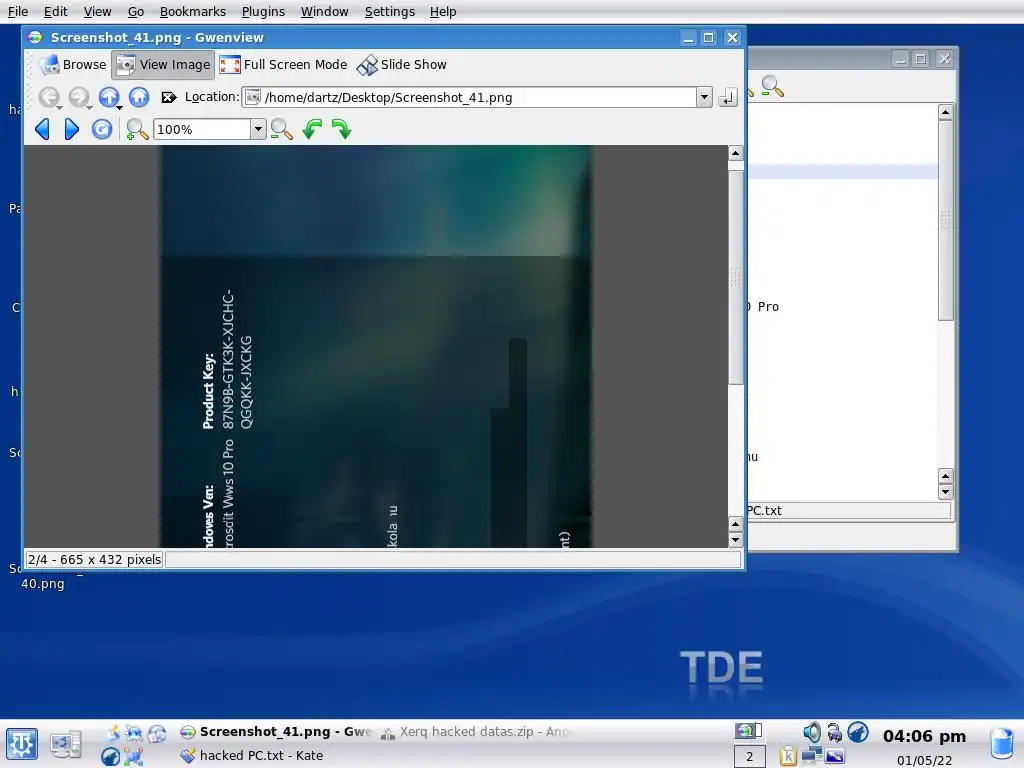Click the Location path input field
Screen dimensions: 1024x768
click(x=469, y=97)
